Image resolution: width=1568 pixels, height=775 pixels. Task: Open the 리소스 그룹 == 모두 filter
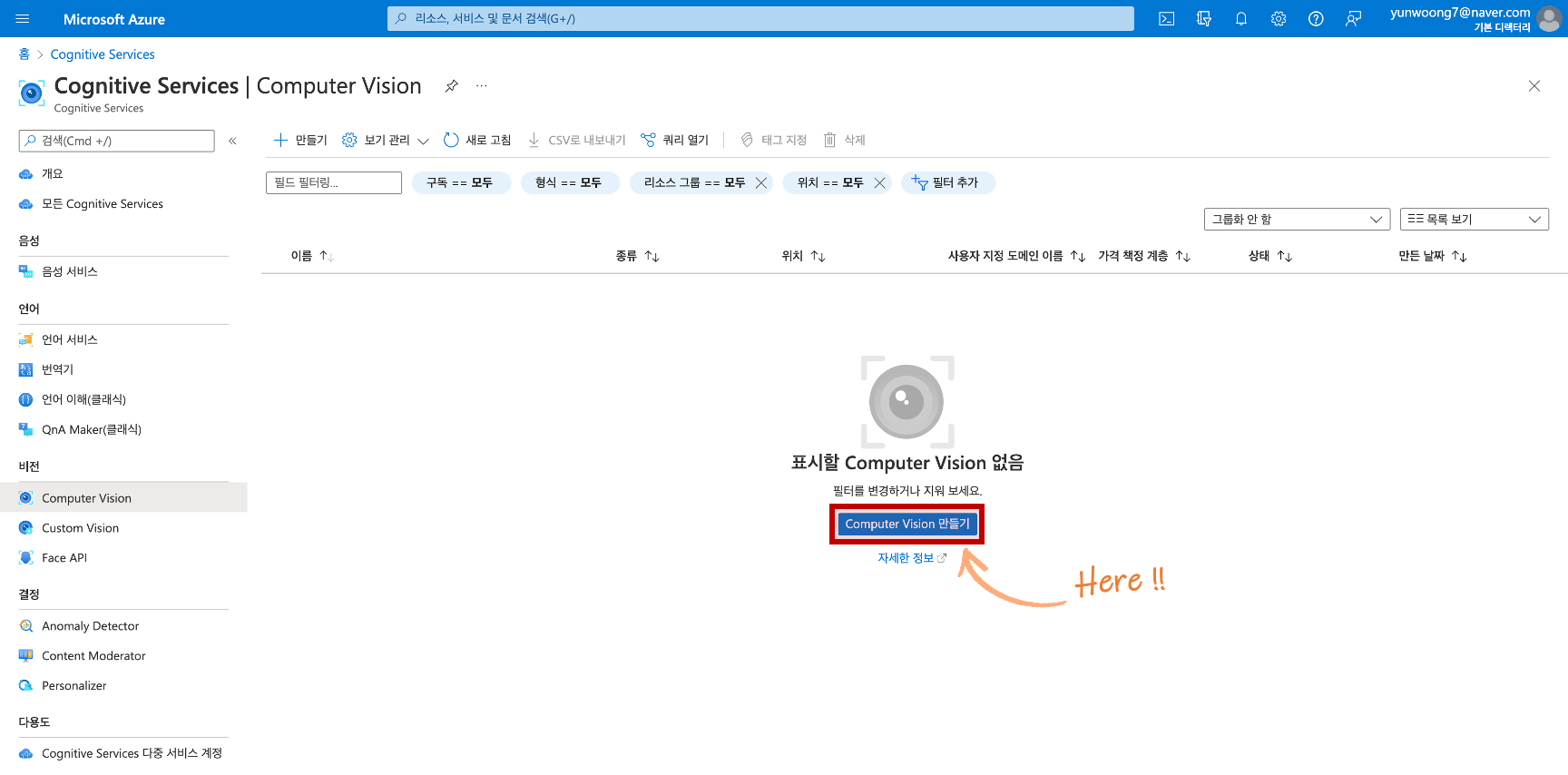pos(694,182)
